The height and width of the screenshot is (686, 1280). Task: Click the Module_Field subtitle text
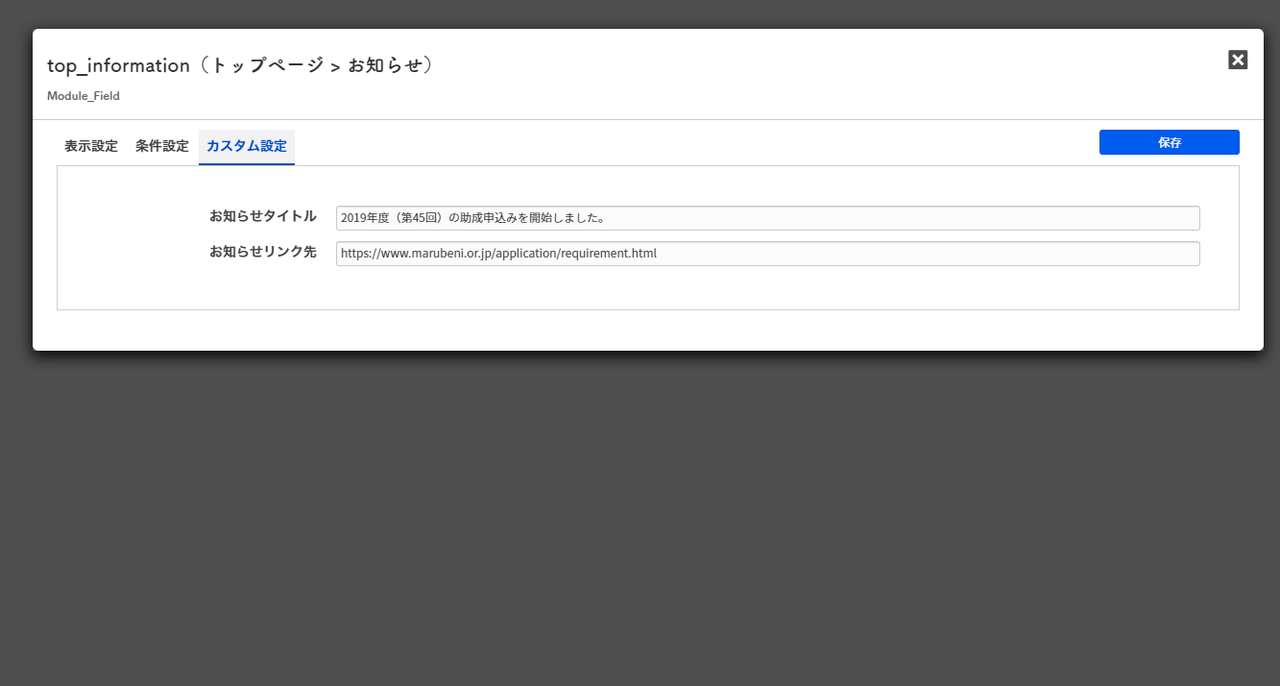(x=83, y=96)
